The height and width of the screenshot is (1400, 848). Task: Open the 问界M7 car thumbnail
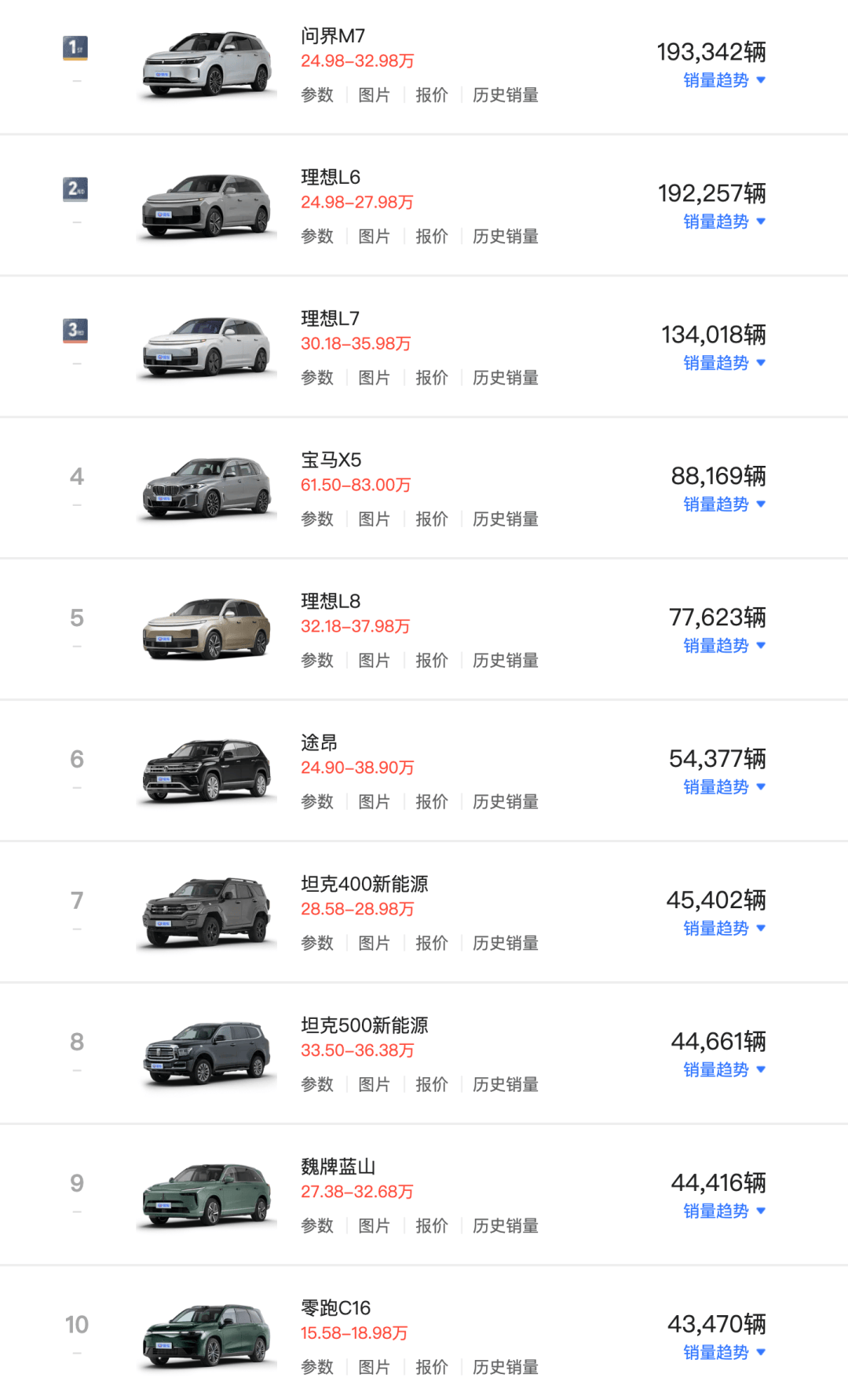point(207,64)
